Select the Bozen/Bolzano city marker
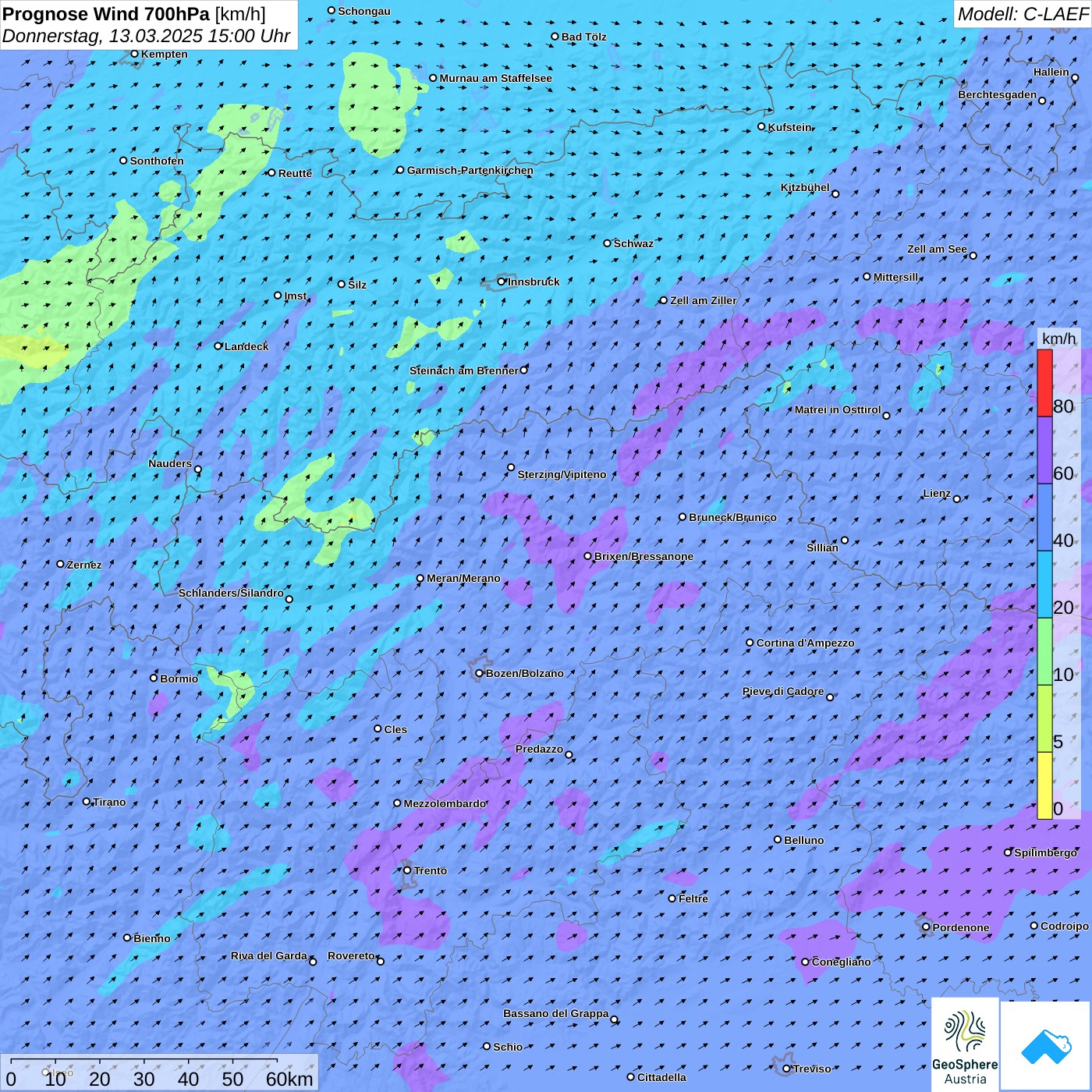Image resolution: width=1092 pixels, height=1092 pixels. (480, 673)
